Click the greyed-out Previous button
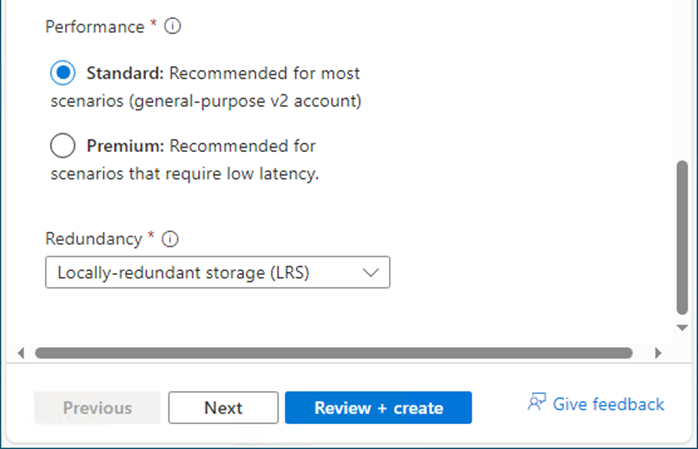 [x=97, y=408]
